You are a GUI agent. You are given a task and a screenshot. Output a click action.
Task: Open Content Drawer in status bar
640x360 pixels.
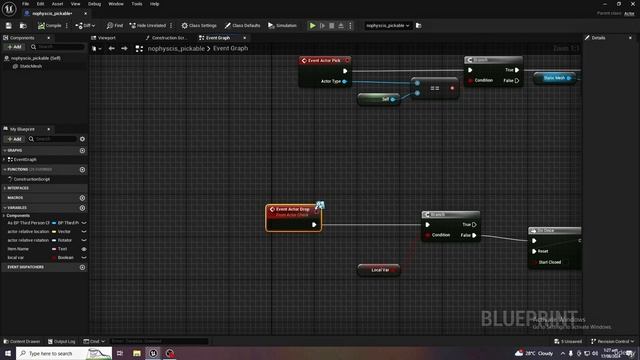[x=22, y=341]
